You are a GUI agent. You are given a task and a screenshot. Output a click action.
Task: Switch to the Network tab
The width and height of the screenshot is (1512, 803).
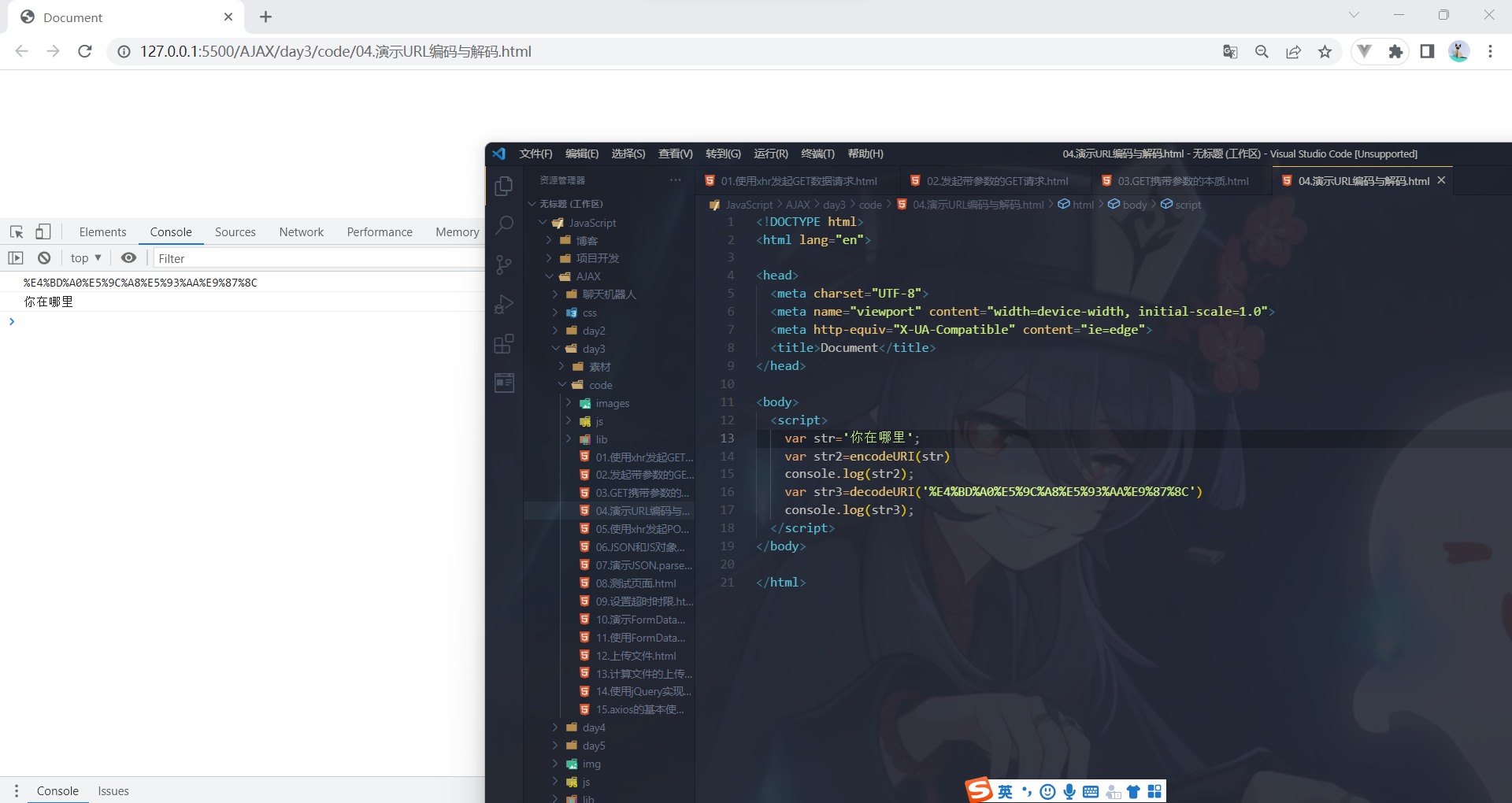[301, 231]
